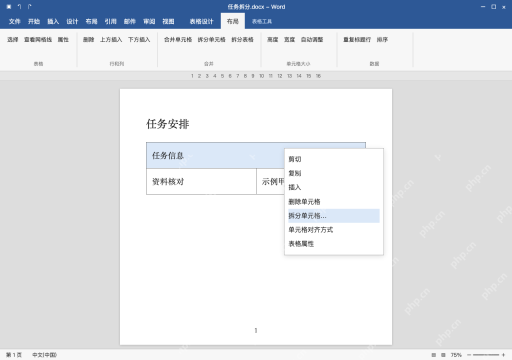
Task: Click the redo arrow in title bar
Action: (30, 7)
